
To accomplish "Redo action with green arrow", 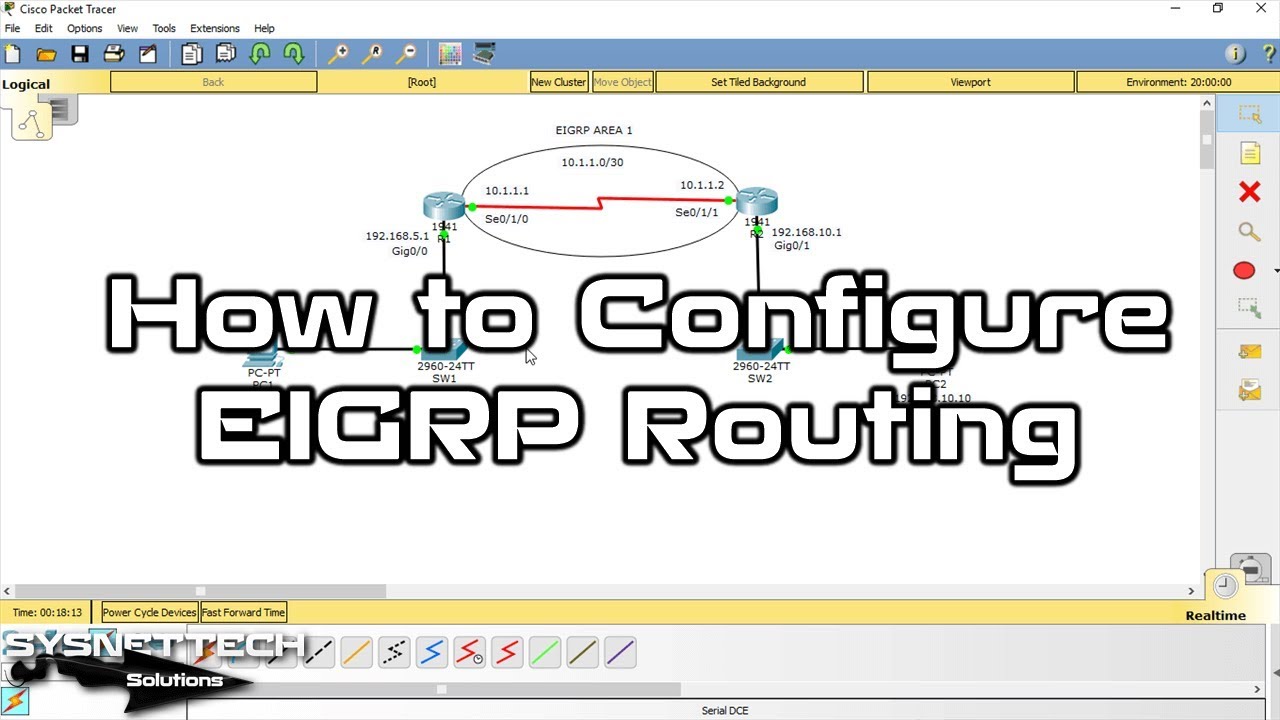I will click(x=294, y=54).
